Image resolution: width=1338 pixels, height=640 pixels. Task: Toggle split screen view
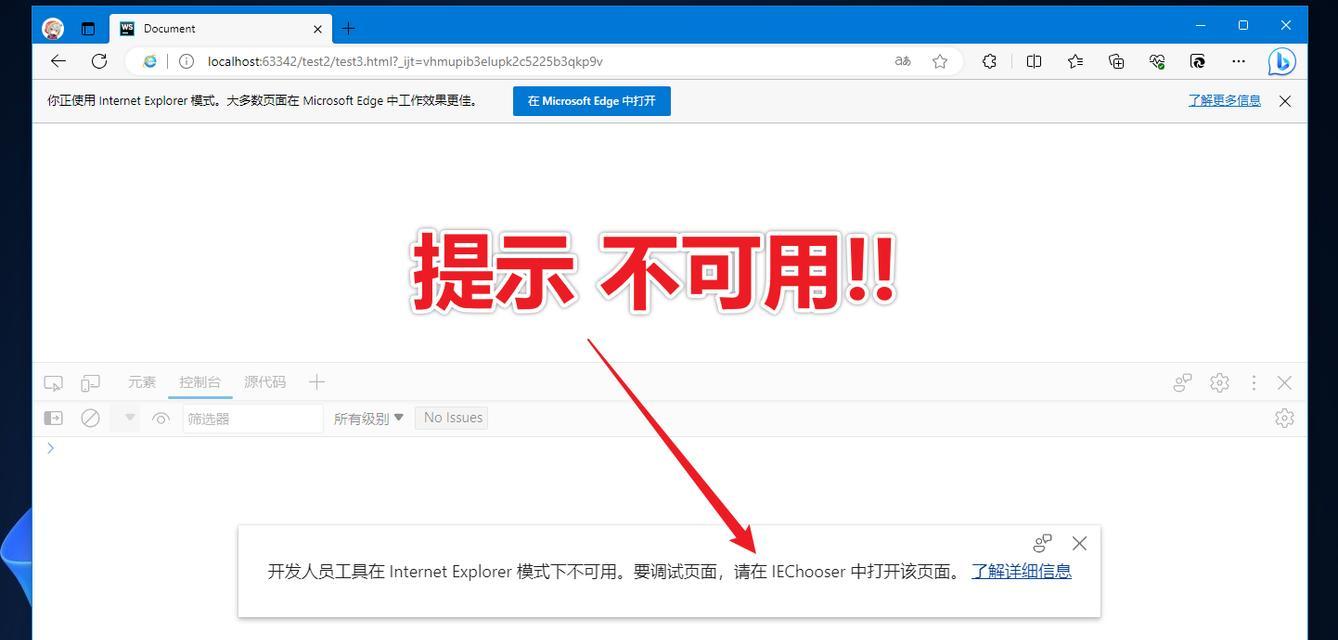point(1034,61)
